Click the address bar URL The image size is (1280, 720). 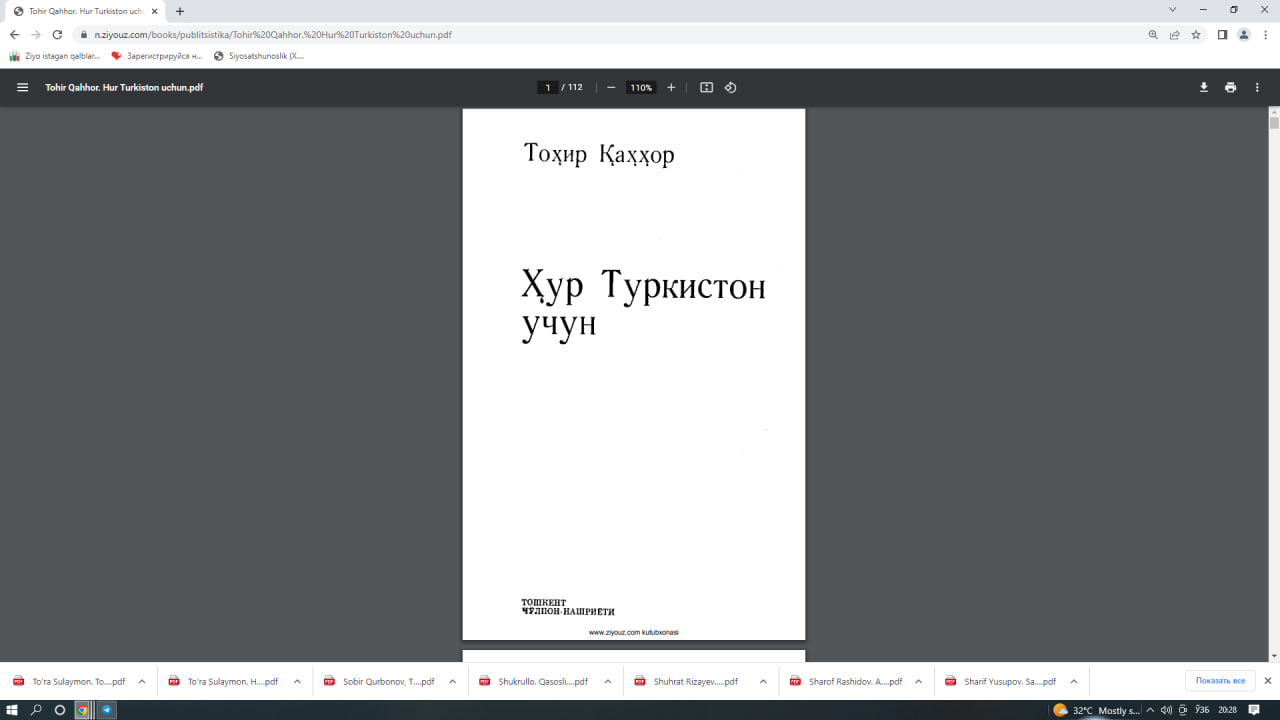click(x=273, y=34)
